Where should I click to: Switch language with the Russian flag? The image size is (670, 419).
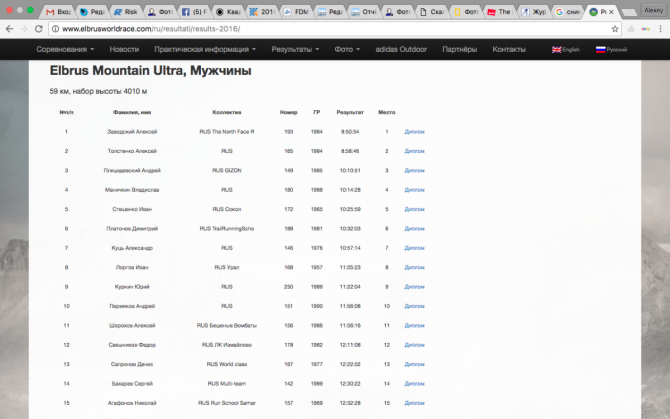tap(611, 49)
